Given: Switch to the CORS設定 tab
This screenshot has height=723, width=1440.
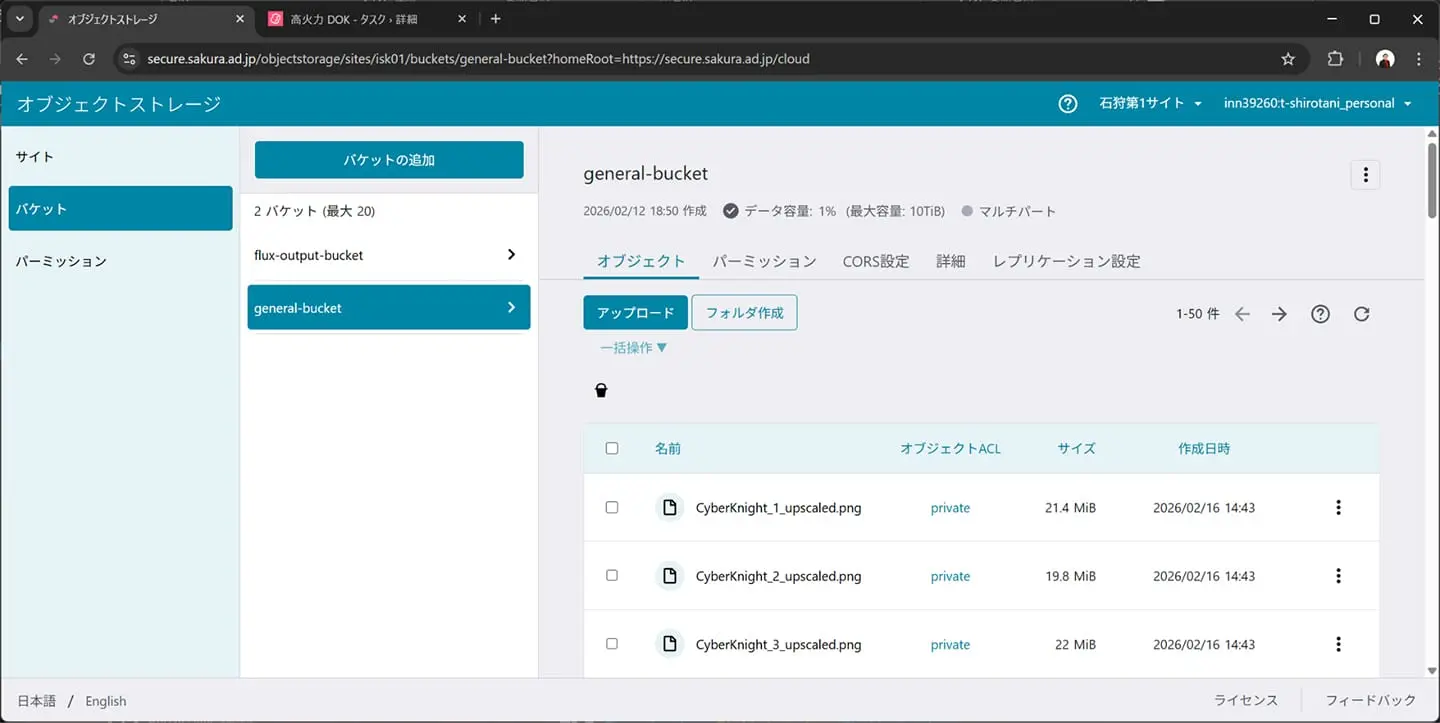Looking at the screenshot, I should point(875,261).
